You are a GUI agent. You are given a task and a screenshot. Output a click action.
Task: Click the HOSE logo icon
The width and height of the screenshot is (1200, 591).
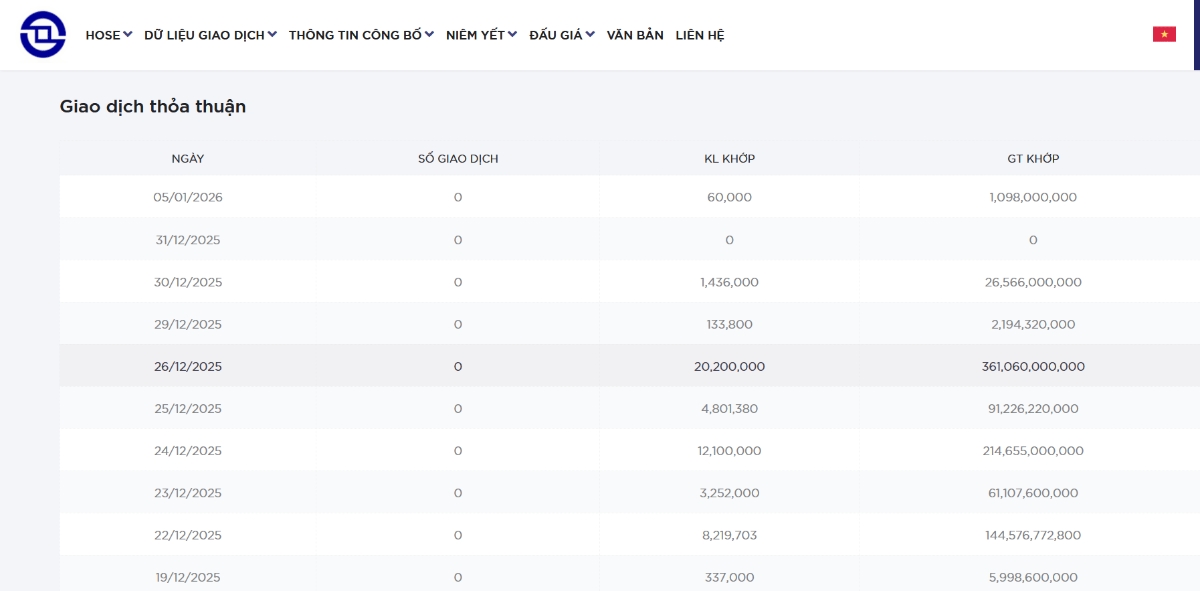(x=43, y=35)
